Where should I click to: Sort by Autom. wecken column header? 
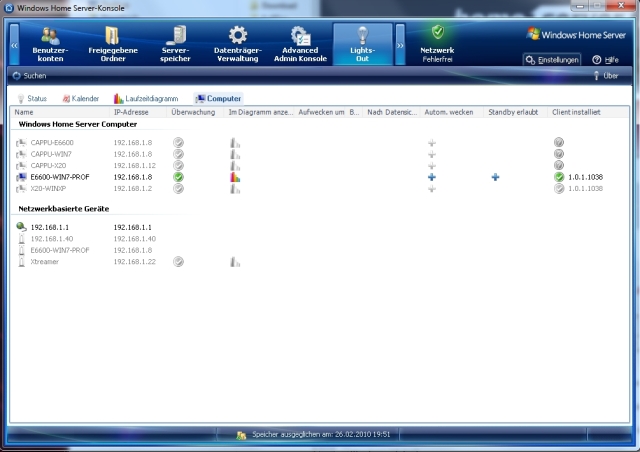click(x=452, y=112)
